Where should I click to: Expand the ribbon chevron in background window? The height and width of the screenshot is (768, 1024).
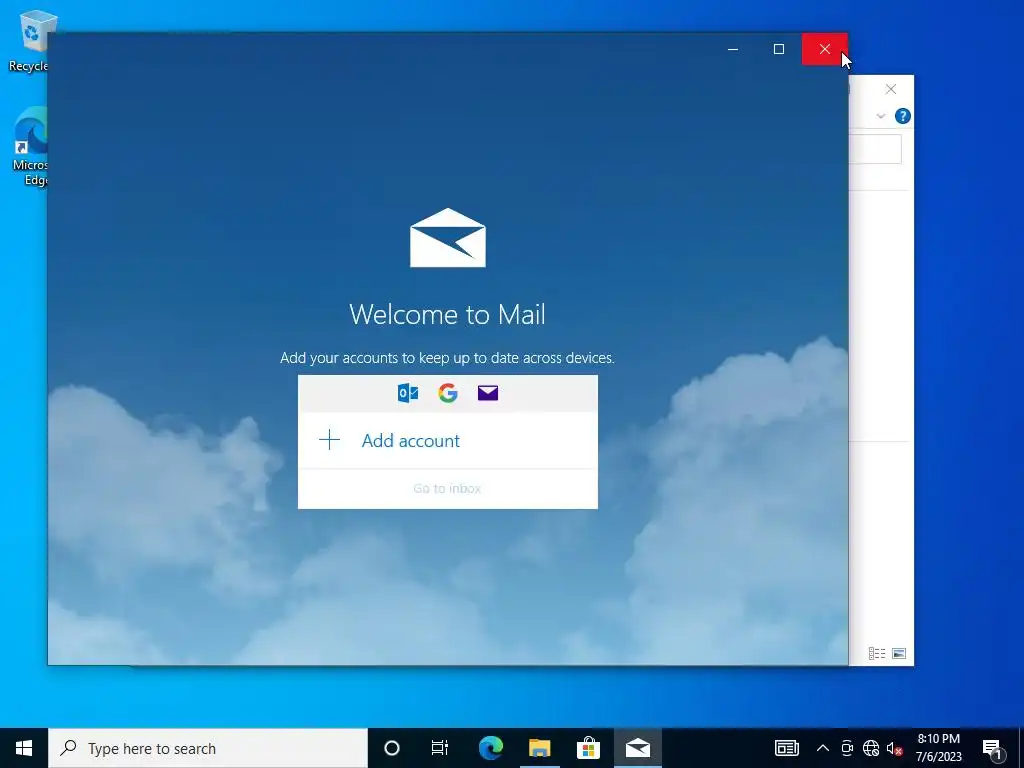pos(880,116)
